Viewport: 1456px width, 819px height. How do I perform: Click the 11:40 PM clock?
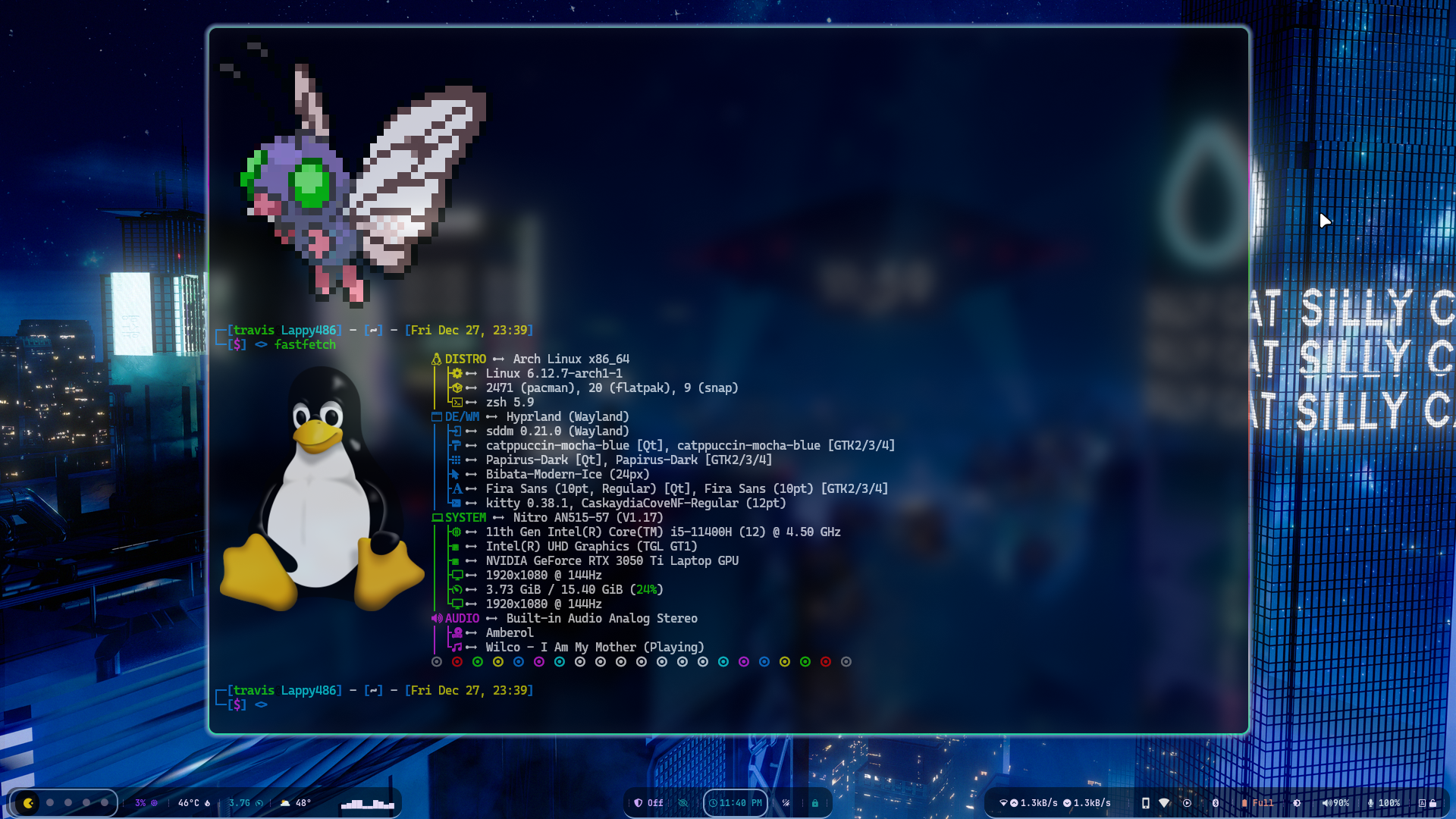735,803
